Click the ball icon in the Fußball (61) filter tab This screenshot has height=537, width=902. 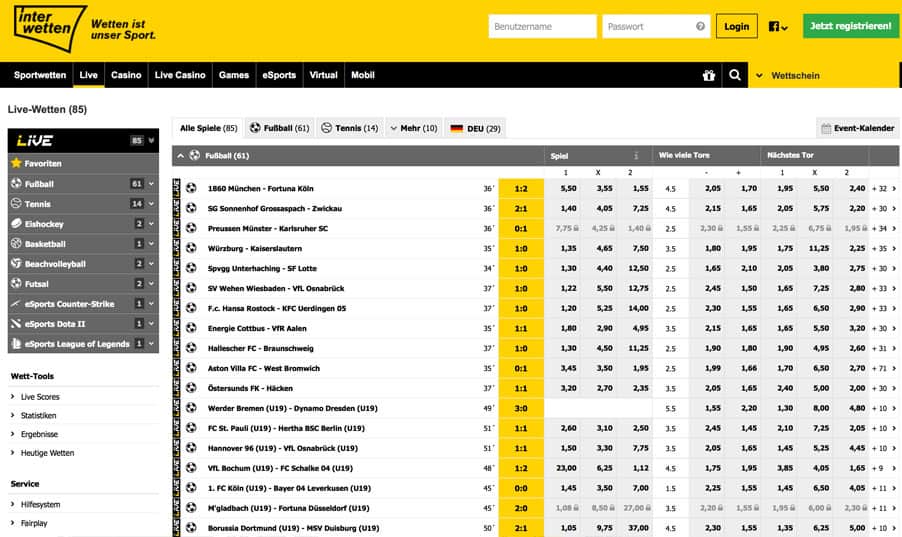pyautogui.click(x=255, y=128)
